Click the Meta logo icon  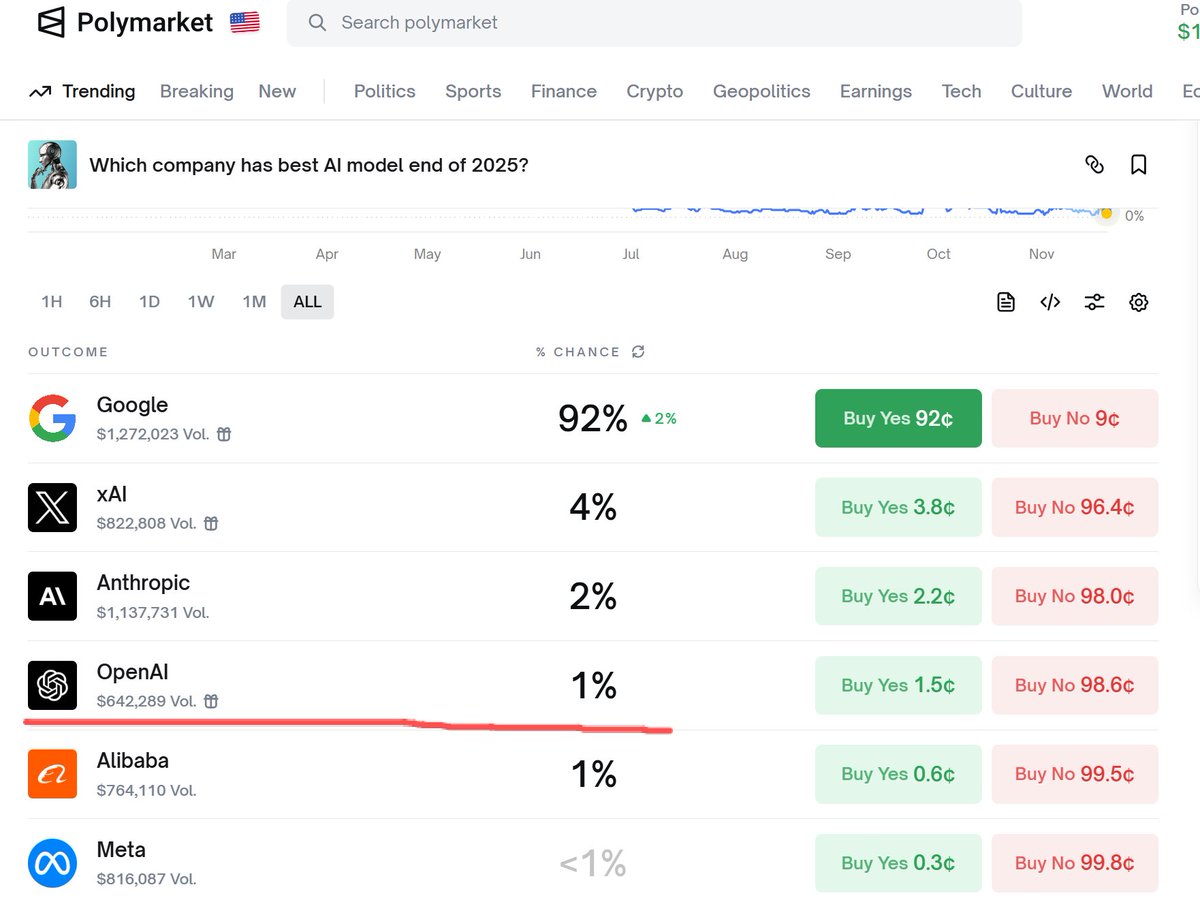52,863
